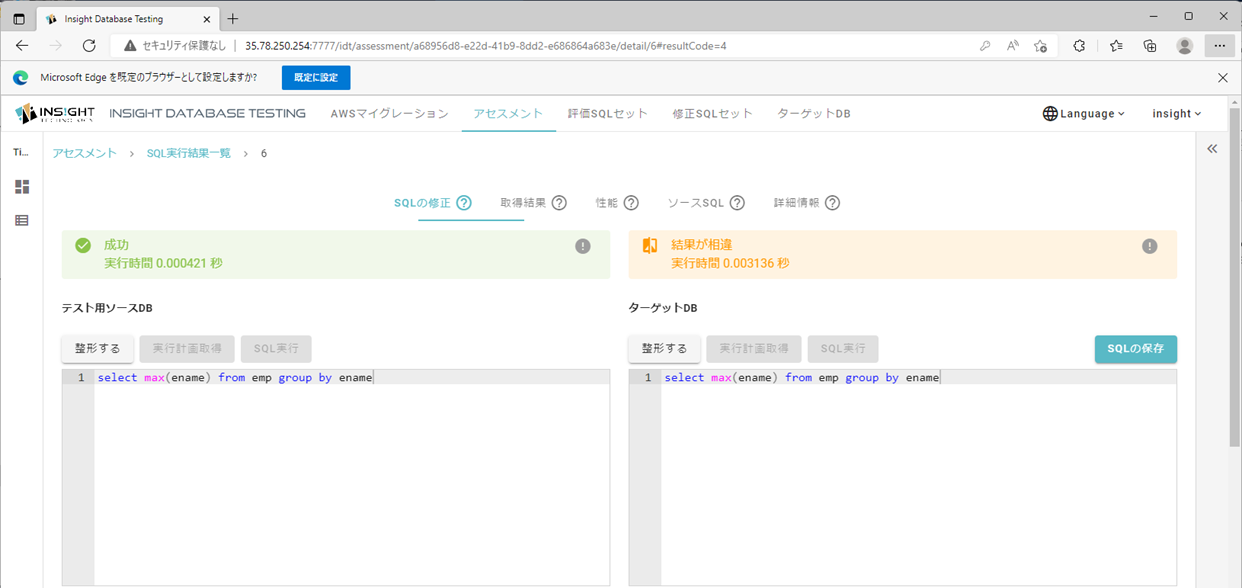Click 整形する under テスト用ソースDB
1242x588 pixels.
click(x=98, y=349)
